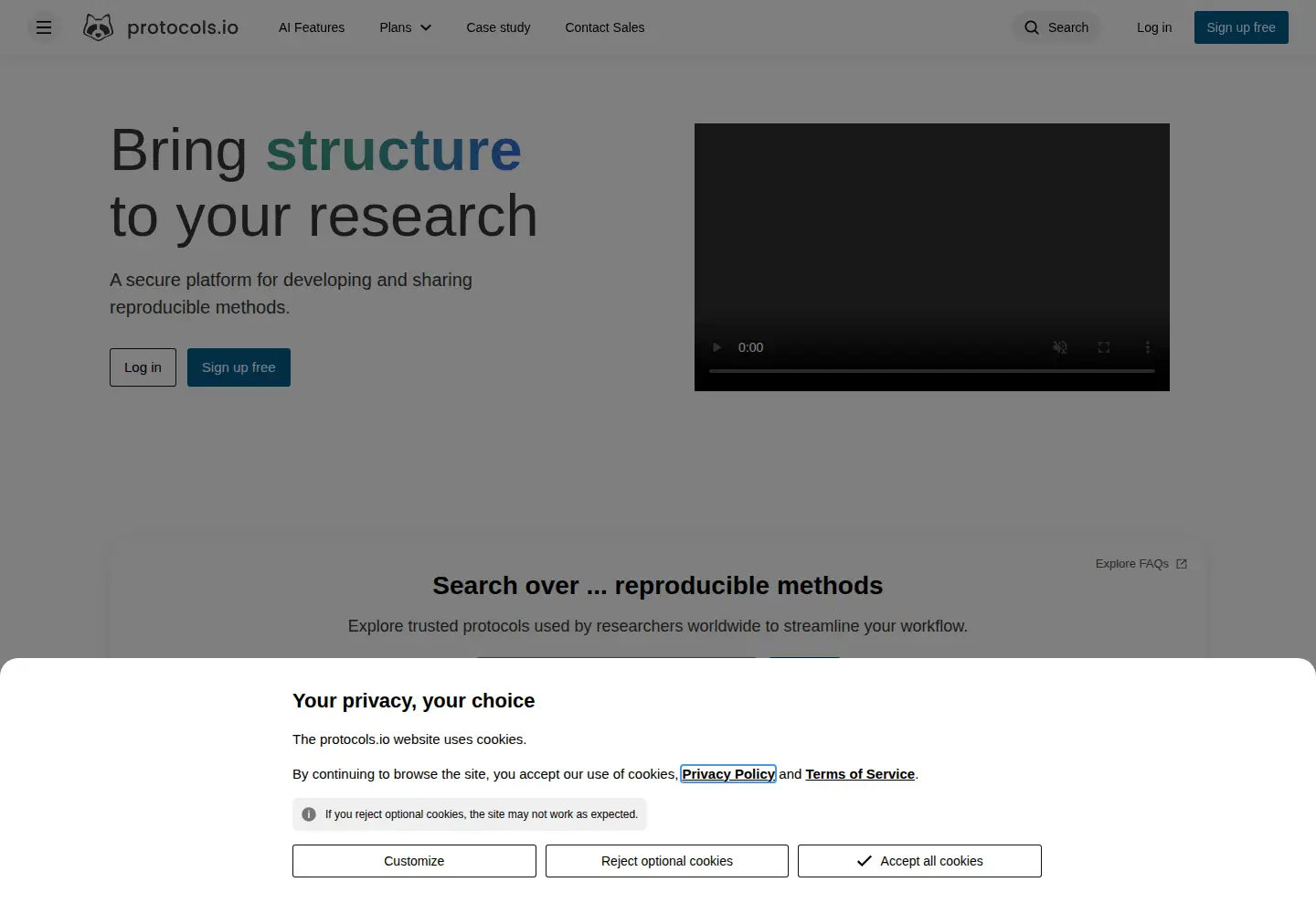Click the Search box in header
Screen dimensions: 1316x914
click(x=1056, y=27)
